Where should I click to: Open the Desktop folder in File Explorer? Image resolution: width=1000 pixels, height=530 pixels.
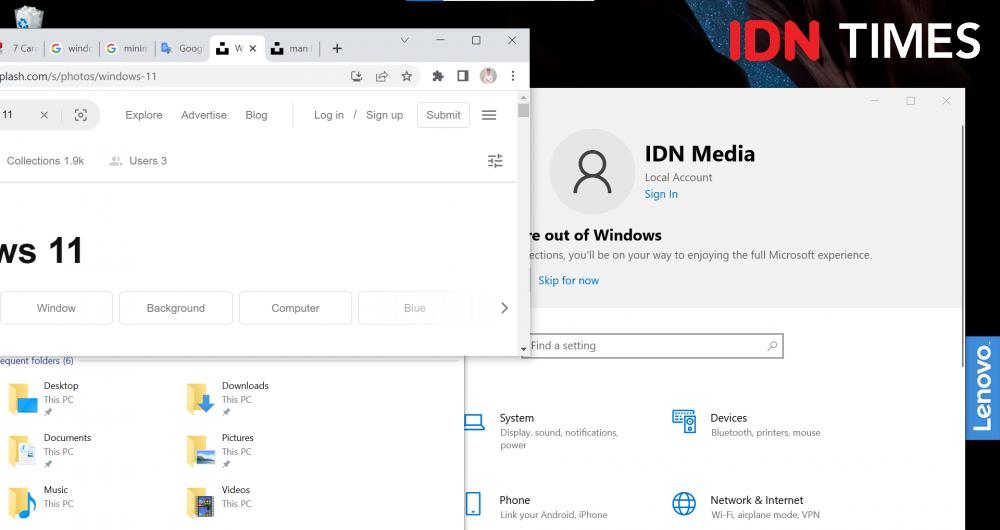[45, 399]
